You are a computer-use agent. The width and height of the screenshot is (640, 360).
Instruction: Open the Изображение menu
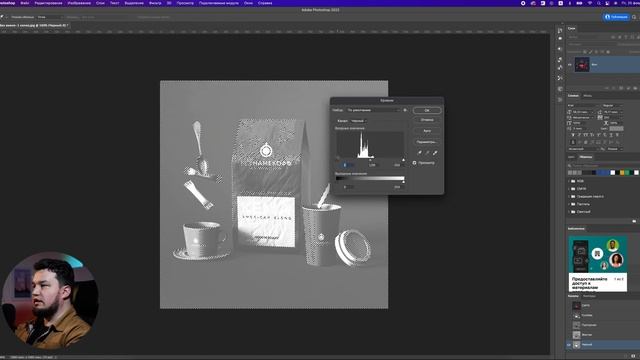[x=79, y=3]
